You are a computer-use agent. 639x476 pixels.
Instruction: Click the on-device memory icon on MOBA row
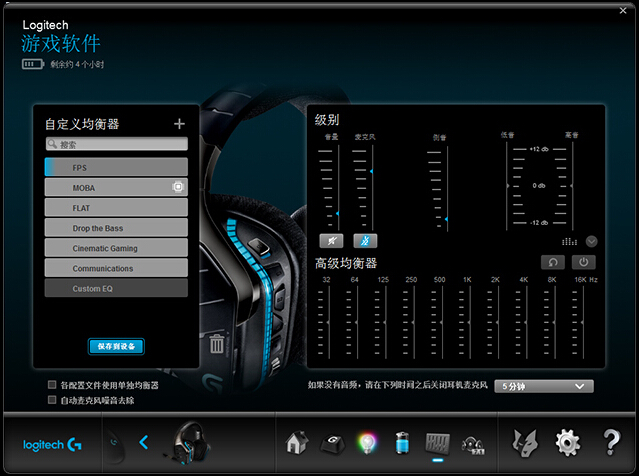pyautogui.click(x=178, y=187)
